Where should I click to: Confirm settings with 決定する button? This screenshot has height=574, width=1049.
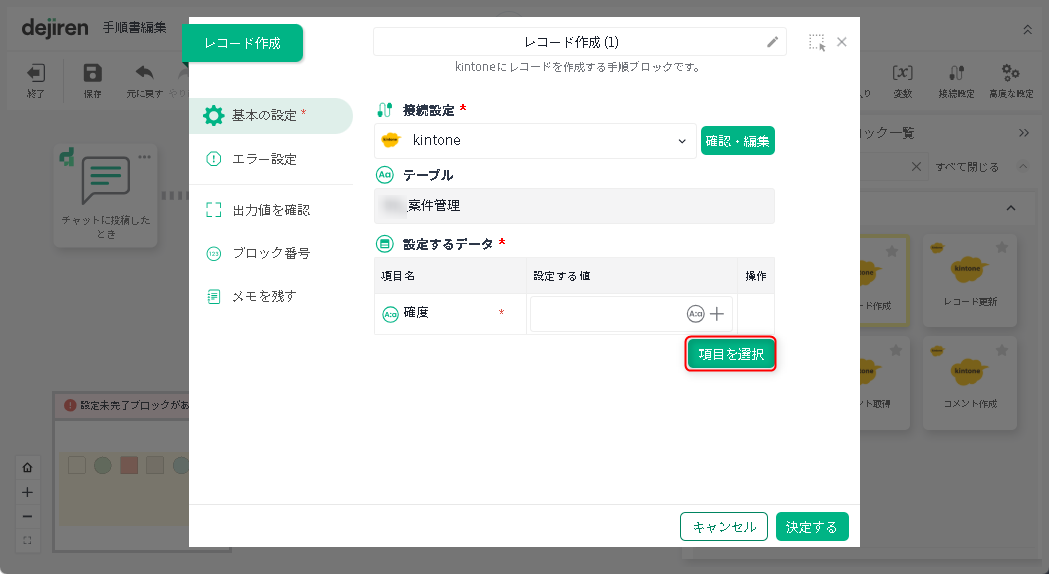[811, 527]
